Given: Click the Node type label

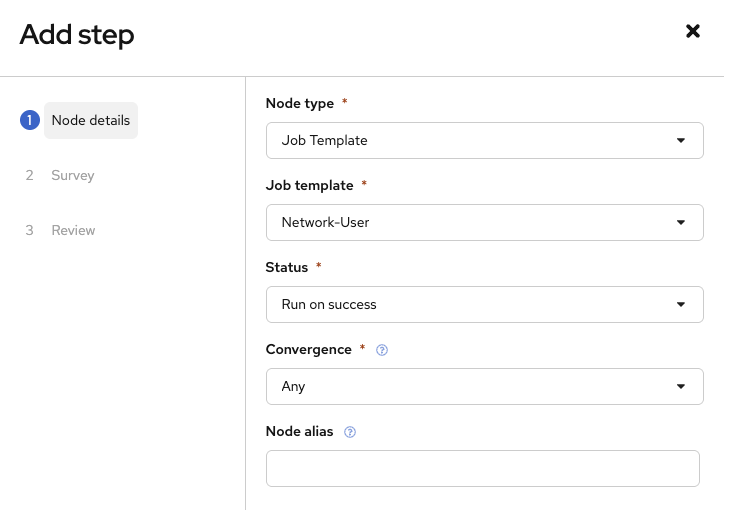Looking at the screenshot, I should coord(300,103).
